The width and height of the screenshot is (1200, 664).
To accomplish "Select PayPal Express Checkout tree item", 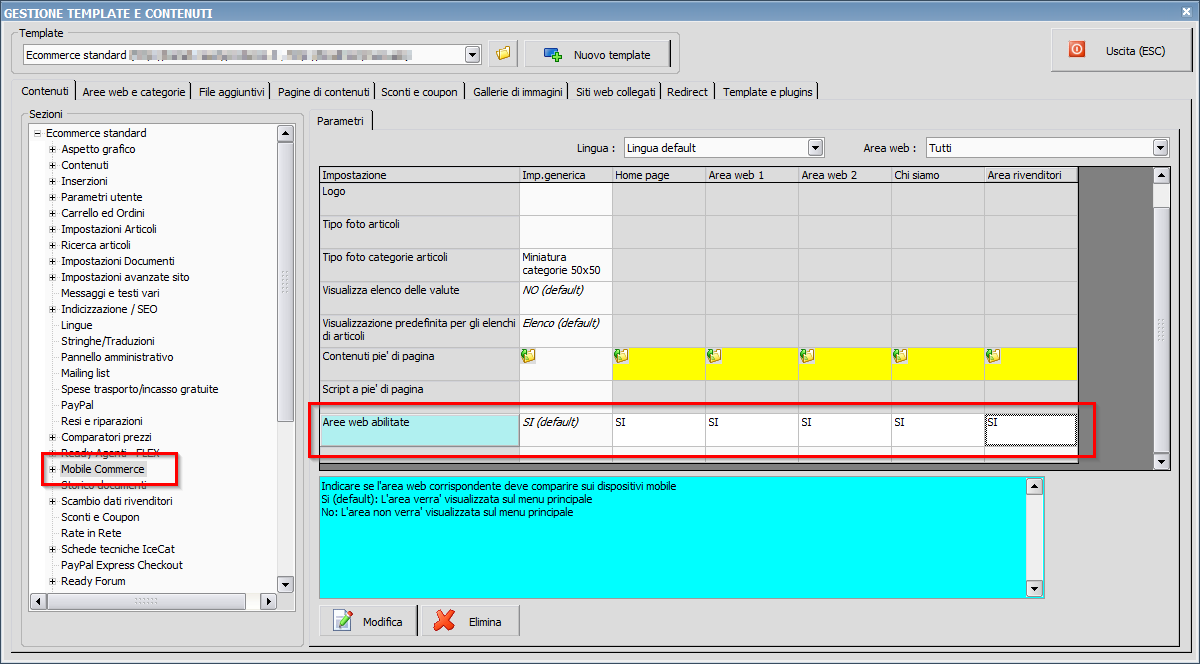I will click(122, 565).
